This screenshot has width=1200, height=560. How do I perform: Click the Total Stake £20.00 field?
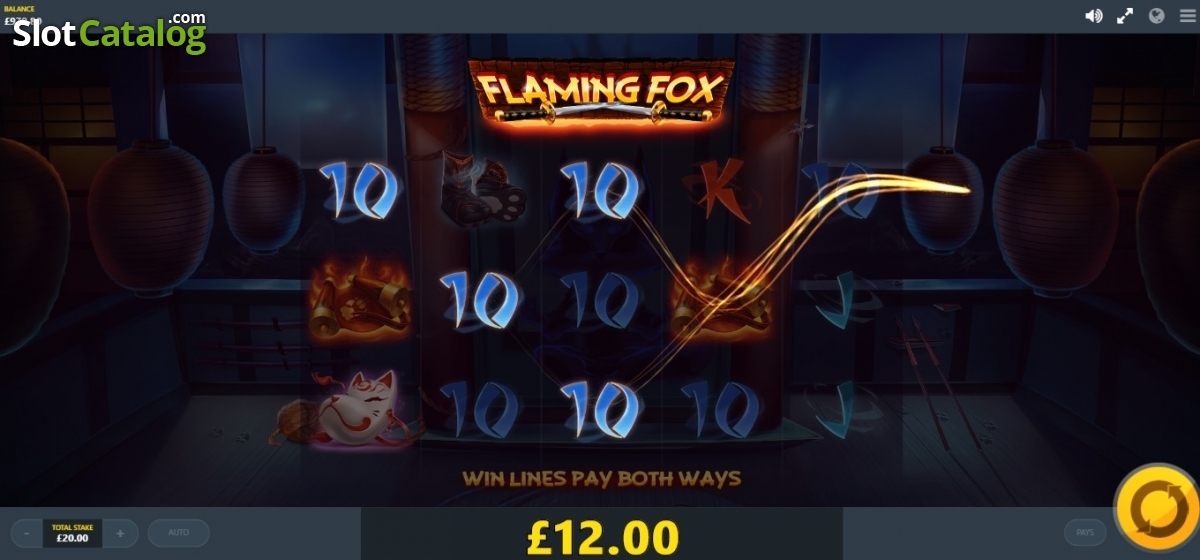tap(73, 533)
